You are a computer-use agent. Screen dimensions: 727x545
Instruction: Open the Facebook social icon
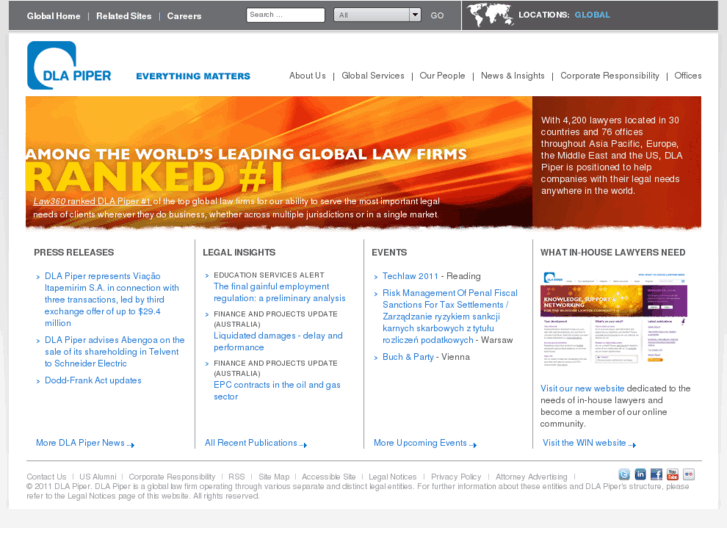tap(657, 474)
